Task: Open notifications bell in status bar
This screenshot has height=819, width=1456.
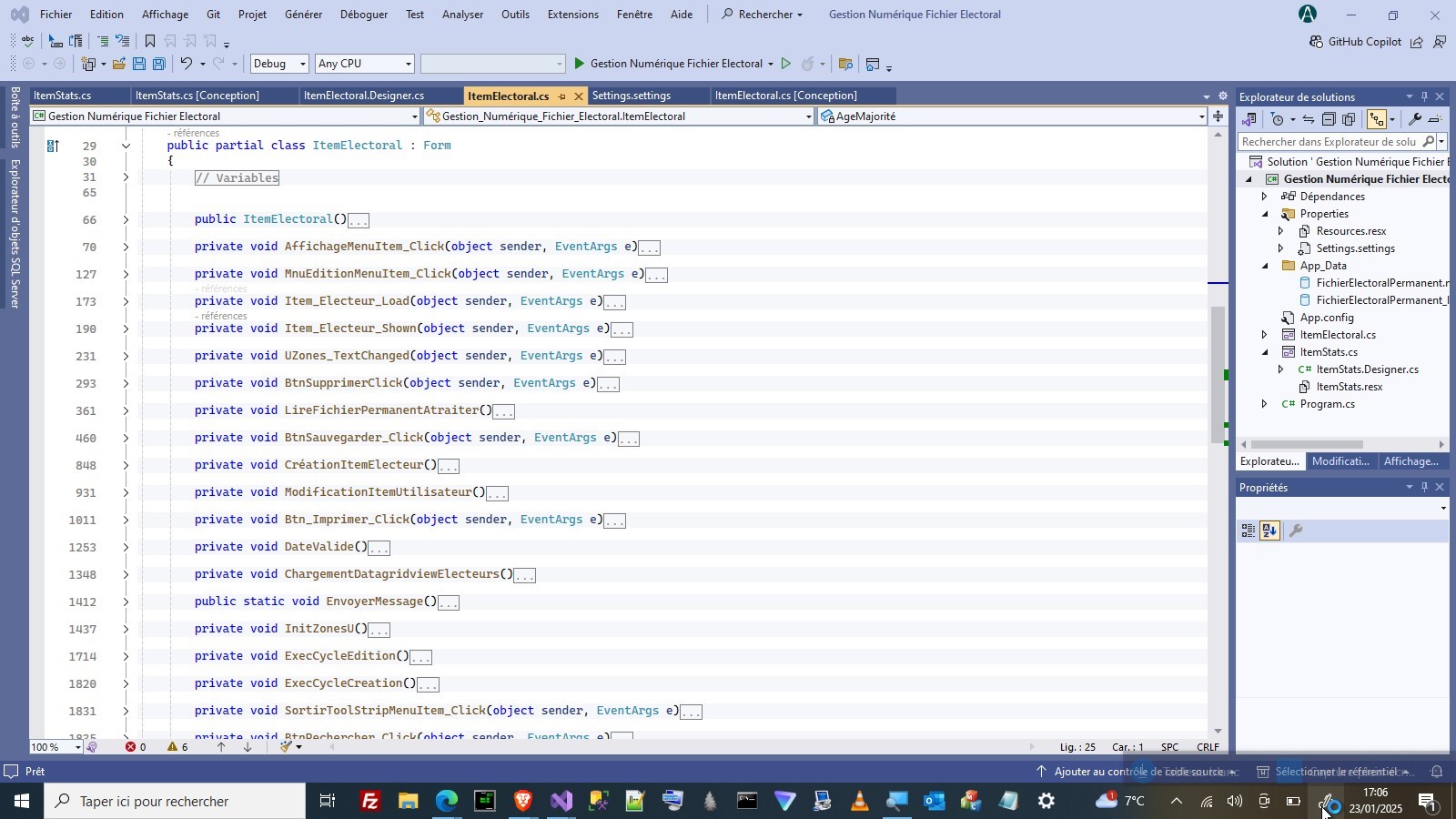Action: point(1437,772)
